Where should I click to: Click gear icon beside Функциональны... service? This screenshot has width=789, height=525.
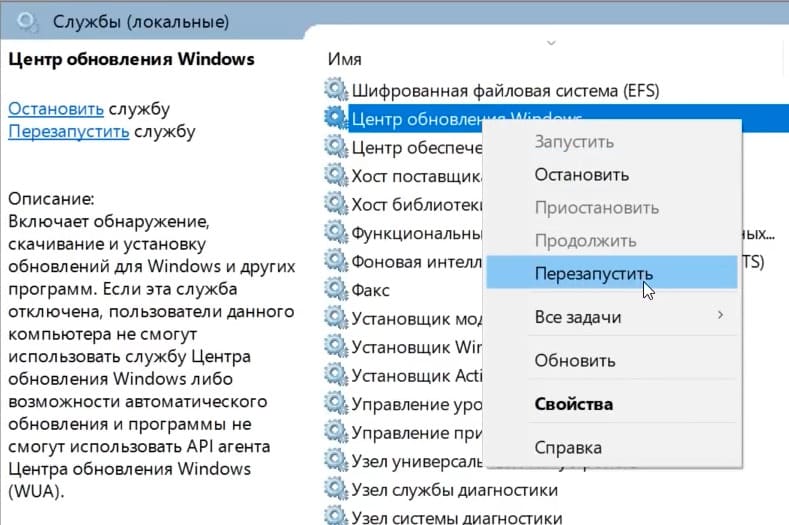[x=336, y=233]
